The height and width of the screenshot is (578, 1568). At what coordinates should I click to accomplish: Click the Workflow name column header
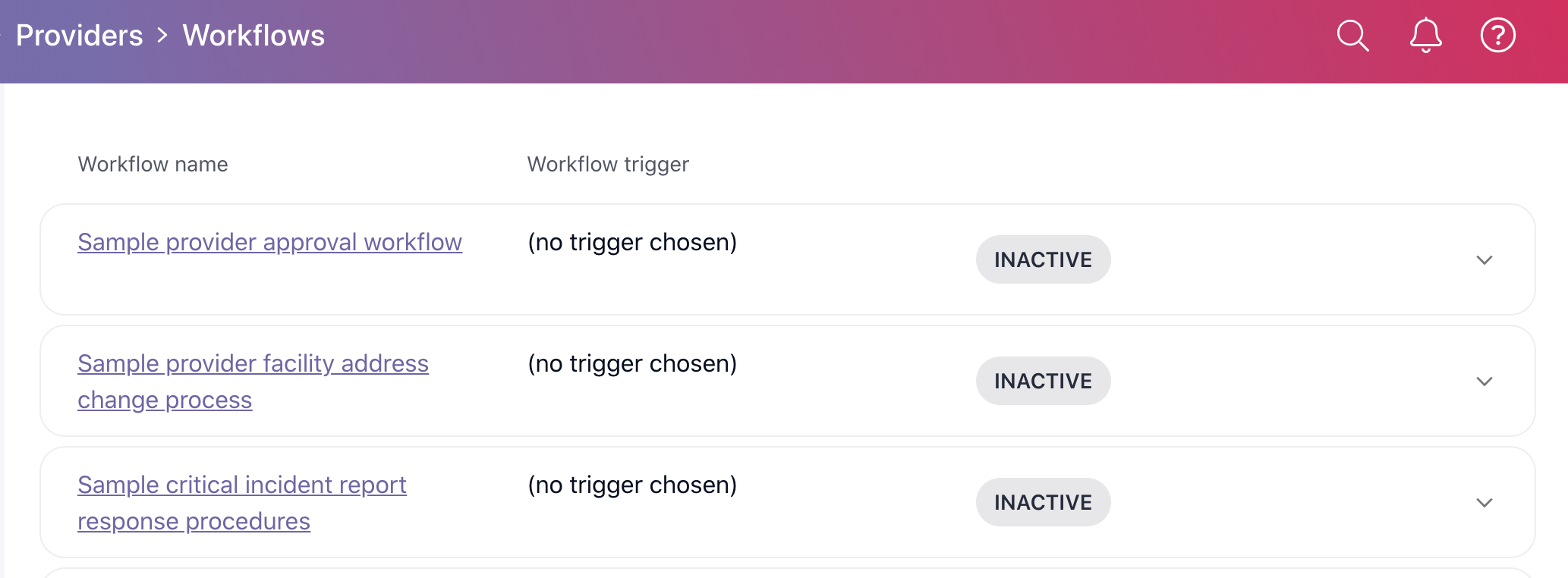pyautogui.click(x=153, y=165)
